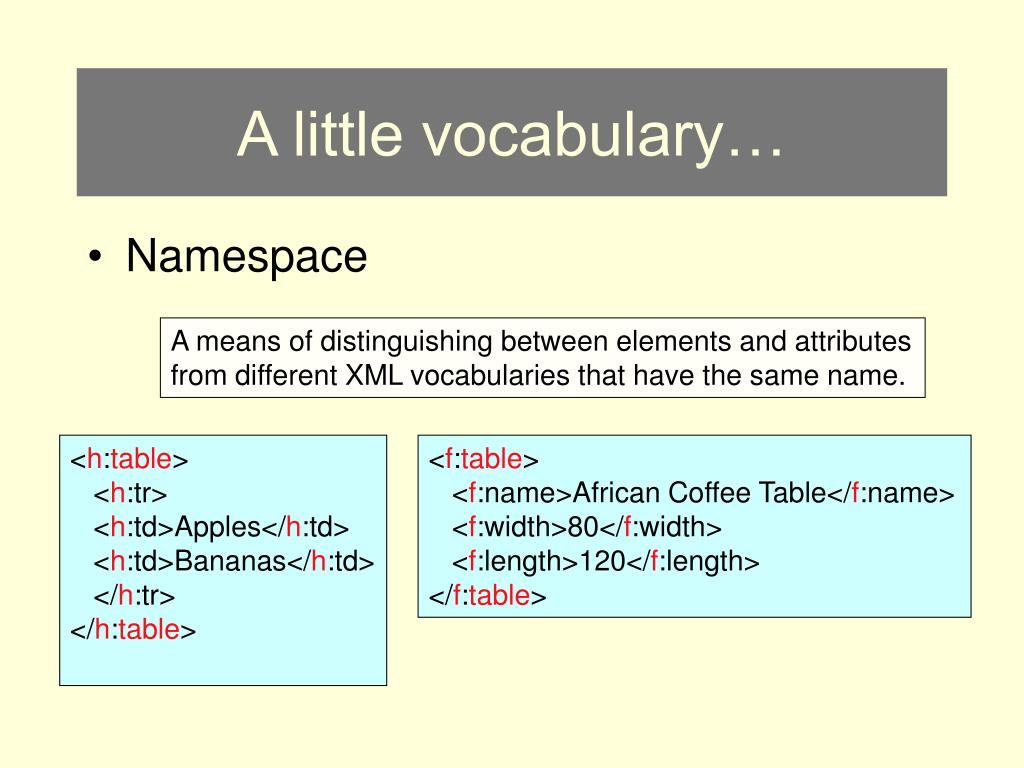Click the f:width line with 80

pos(586,528)
